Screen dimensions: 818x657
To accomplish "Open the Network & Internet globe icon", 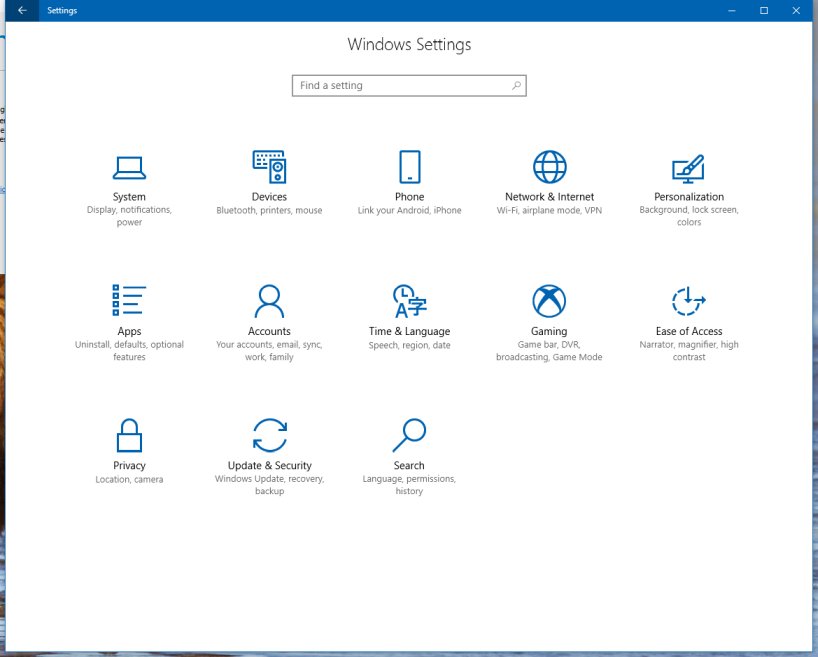I will coord(549,167).
